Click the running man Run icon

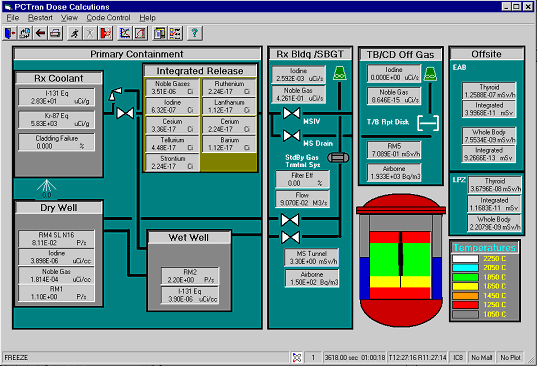[x=75, y=33]
